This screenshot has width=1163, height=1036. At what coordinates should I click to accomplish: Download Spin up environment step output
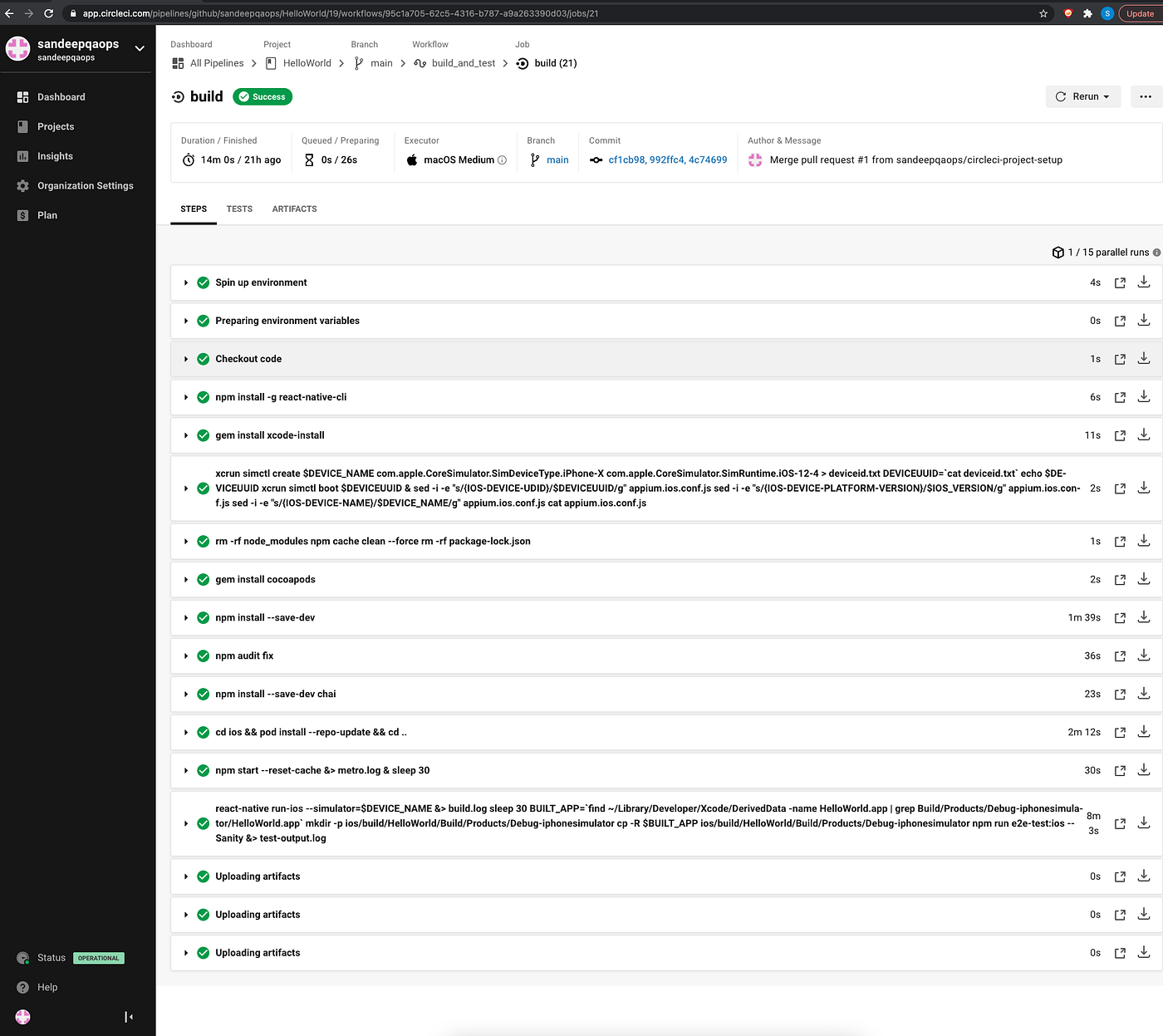point(1144,282)
